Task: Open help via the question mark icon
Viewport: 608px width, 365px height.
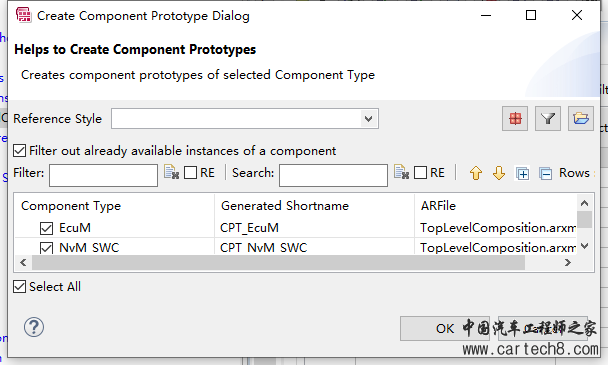Action: (34, 327)
